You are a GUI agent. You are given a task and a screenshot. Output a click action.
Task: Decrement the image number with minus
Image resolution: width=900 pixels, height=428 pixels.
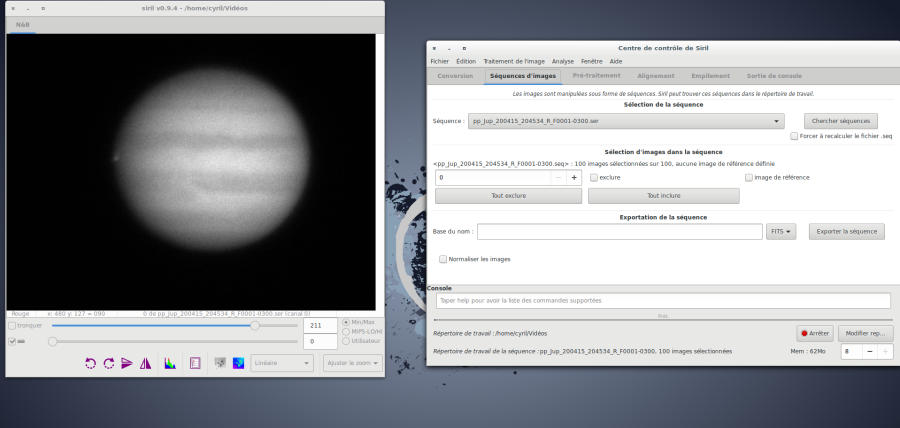click(x=558, y=178)
